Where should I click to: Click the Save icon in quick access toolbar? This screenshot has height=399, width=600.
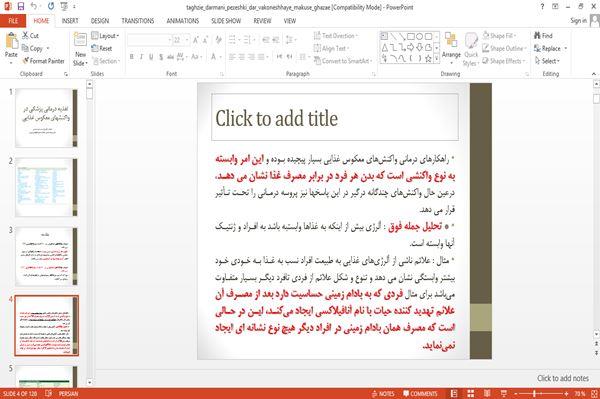click(21, 7)
